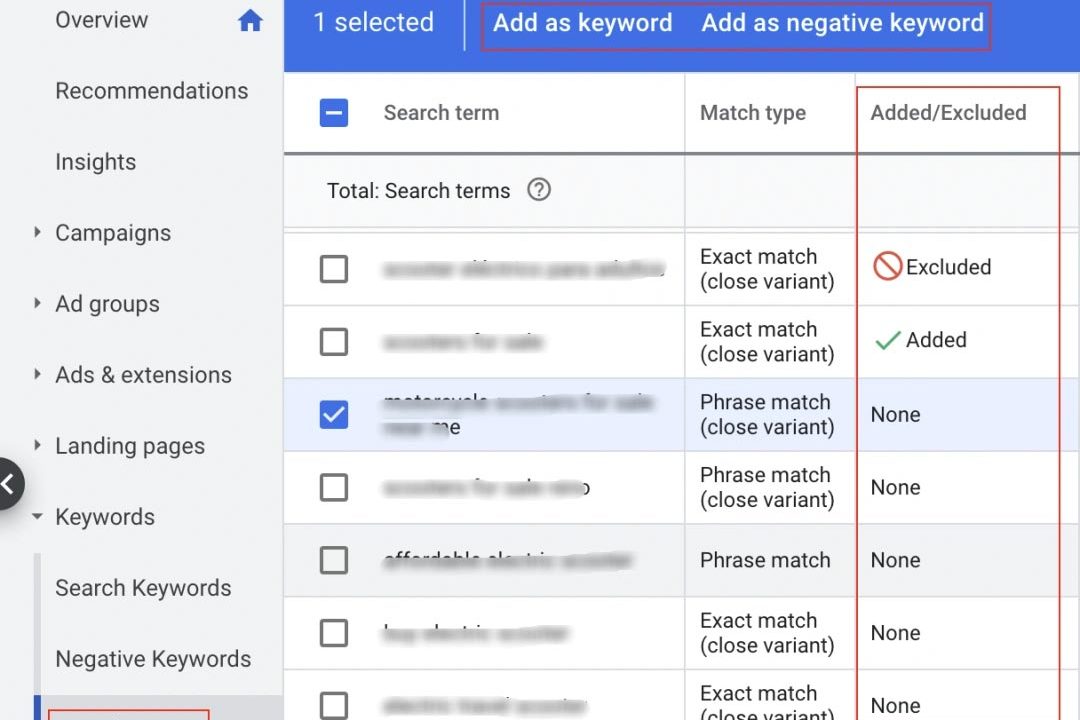This screenshot has height=720, width=1080.
Task: Click the red Excluded status icon
Action: click(887, 266)
